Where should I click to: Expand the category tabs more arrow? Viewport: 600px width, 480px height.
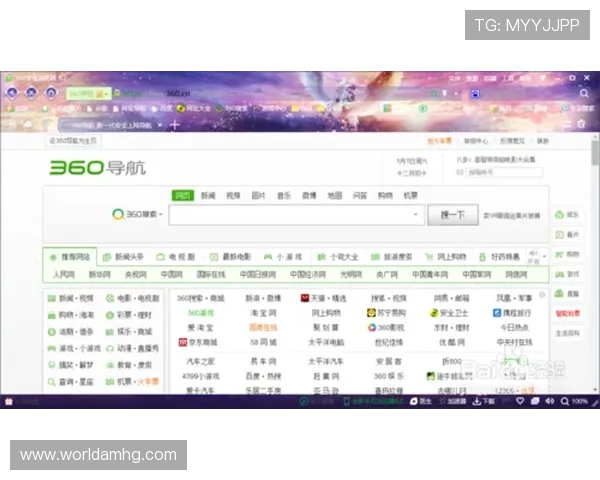(545, 256)
